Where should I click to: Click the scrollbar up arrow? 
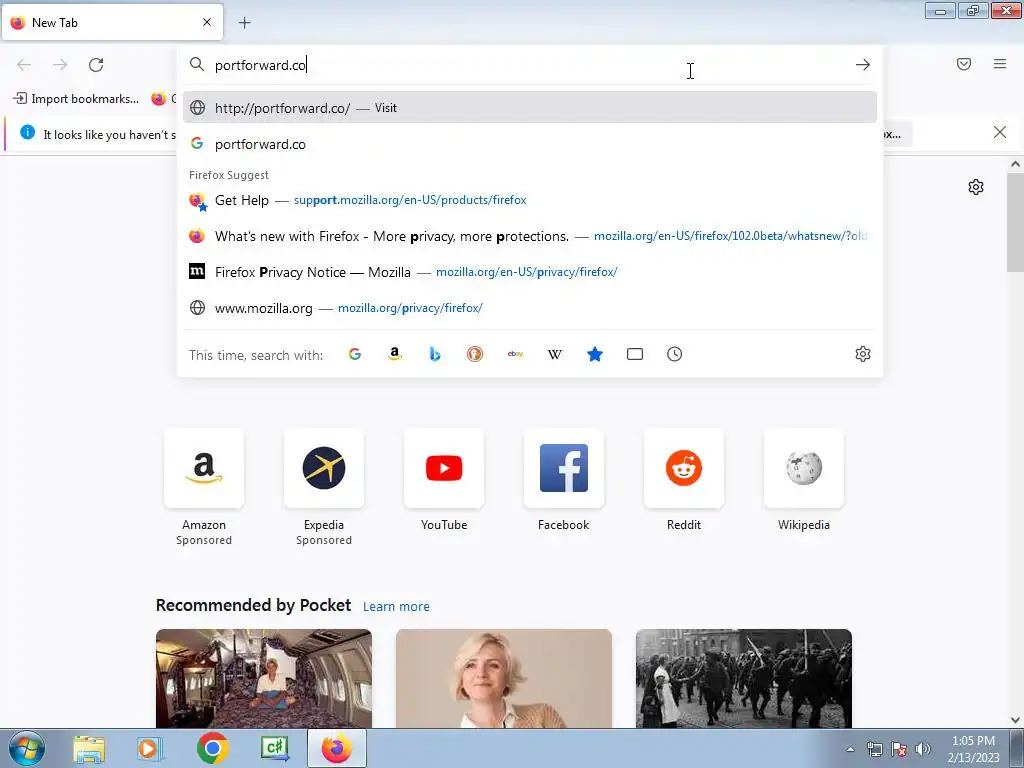coord(1015,165)
